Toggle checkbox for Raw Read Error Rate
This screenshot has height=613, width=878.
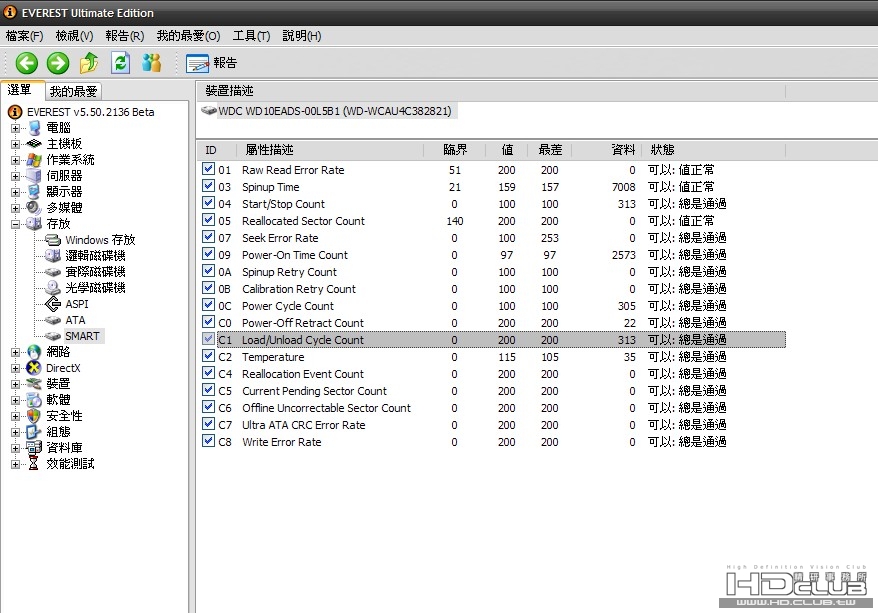coord(209,169)
